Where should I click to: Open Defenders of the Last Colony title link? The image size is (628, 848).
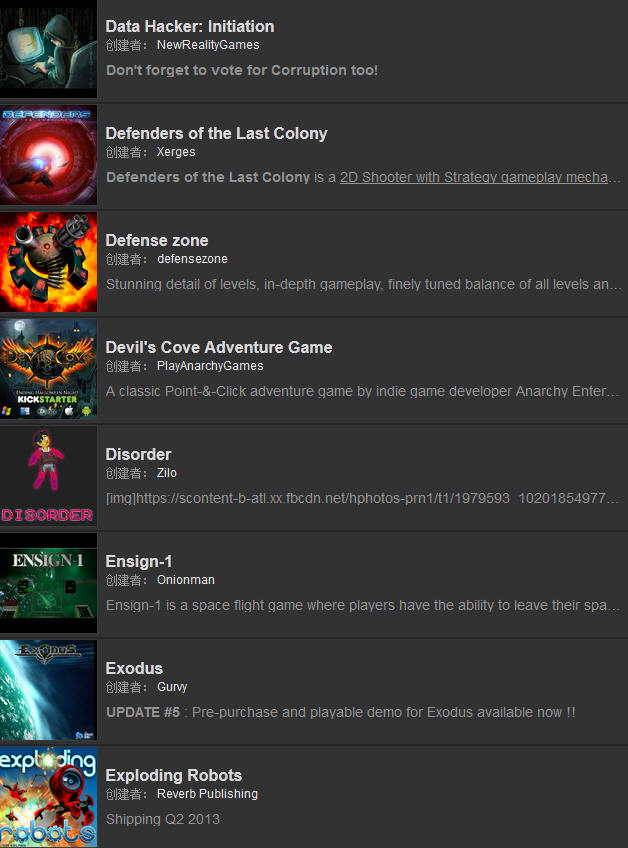tap(216, 133)
